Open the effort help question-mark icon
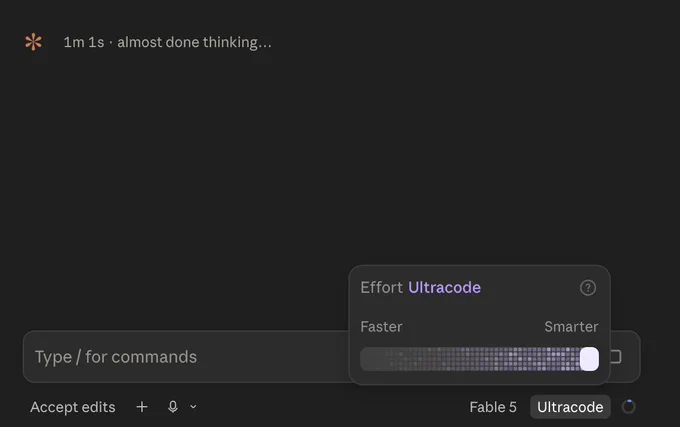The height and width of the screenshot is (427, 680). pyautogui.click(x=588, y=288)
